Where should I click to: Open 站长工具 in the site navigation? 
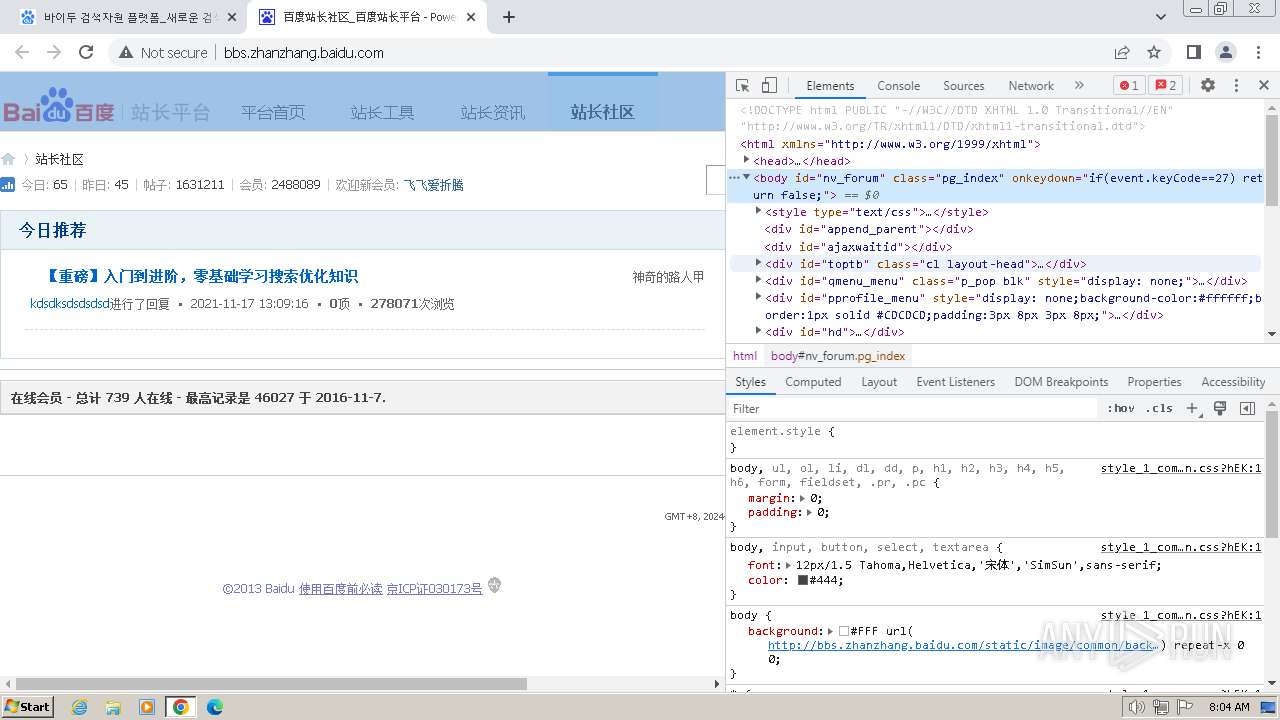382,112
